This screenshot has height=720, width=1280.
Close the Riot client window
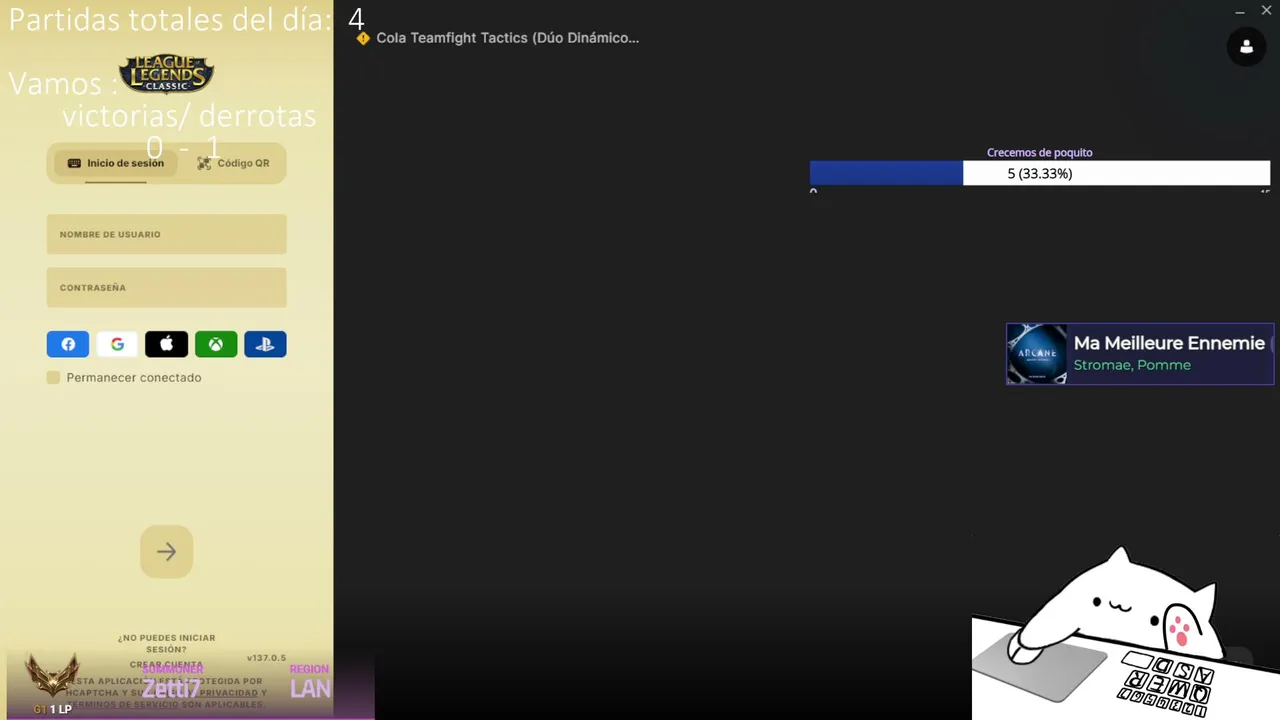[x=1266, y=11]
